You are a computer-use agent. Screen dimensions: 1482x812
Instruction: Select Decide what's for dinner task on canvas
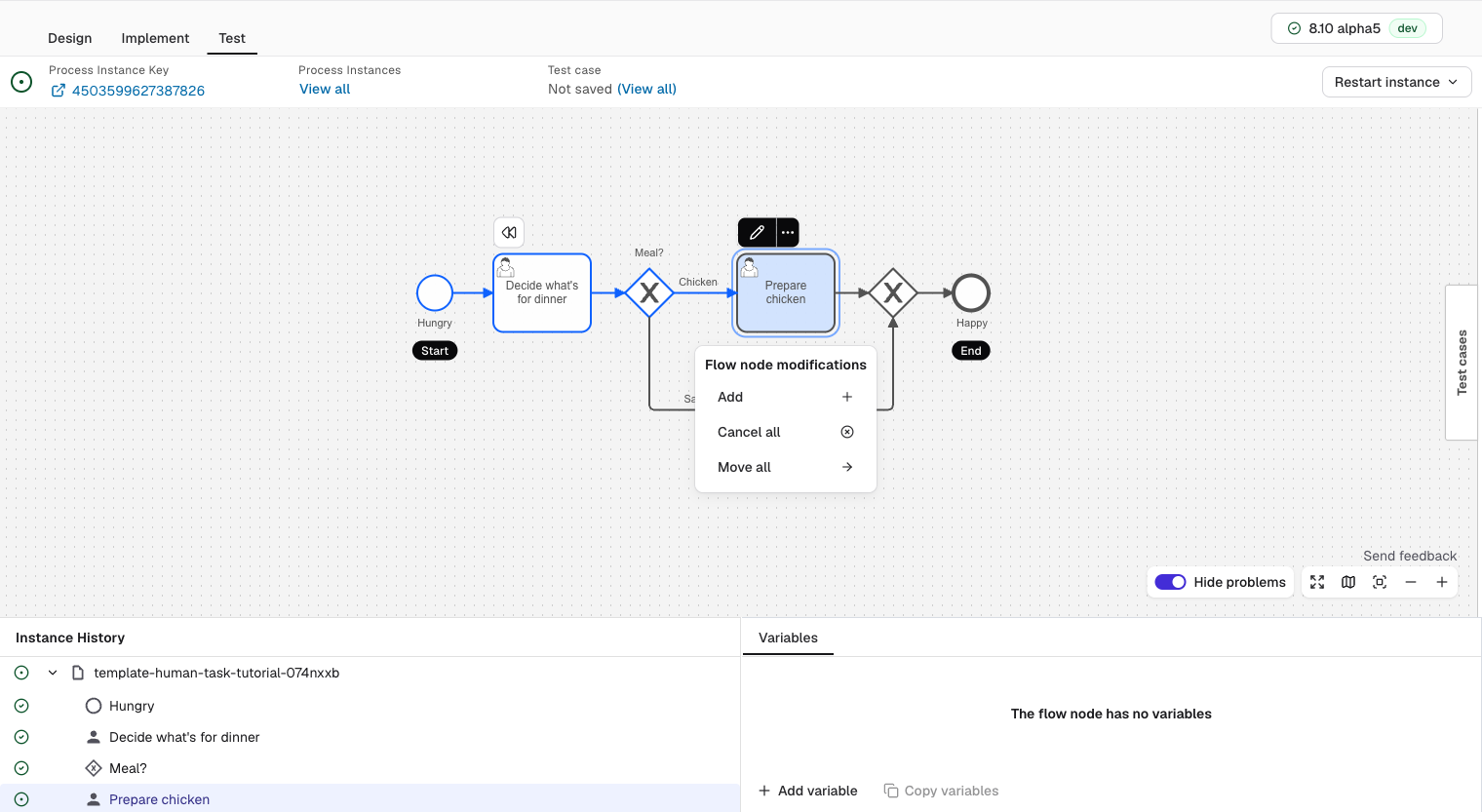point(542,292)
